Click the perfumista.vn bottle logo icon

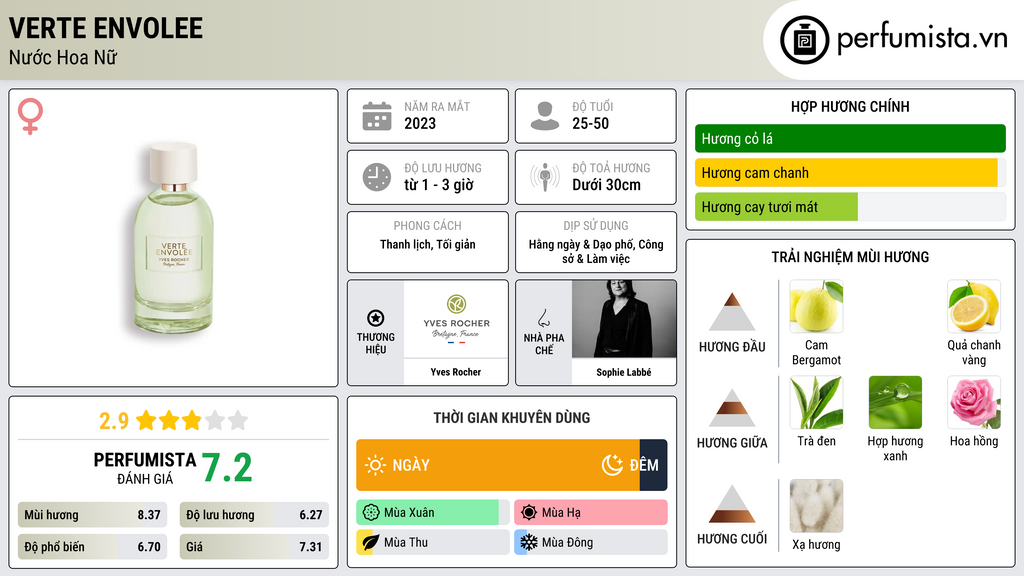(x=804, y=40)
